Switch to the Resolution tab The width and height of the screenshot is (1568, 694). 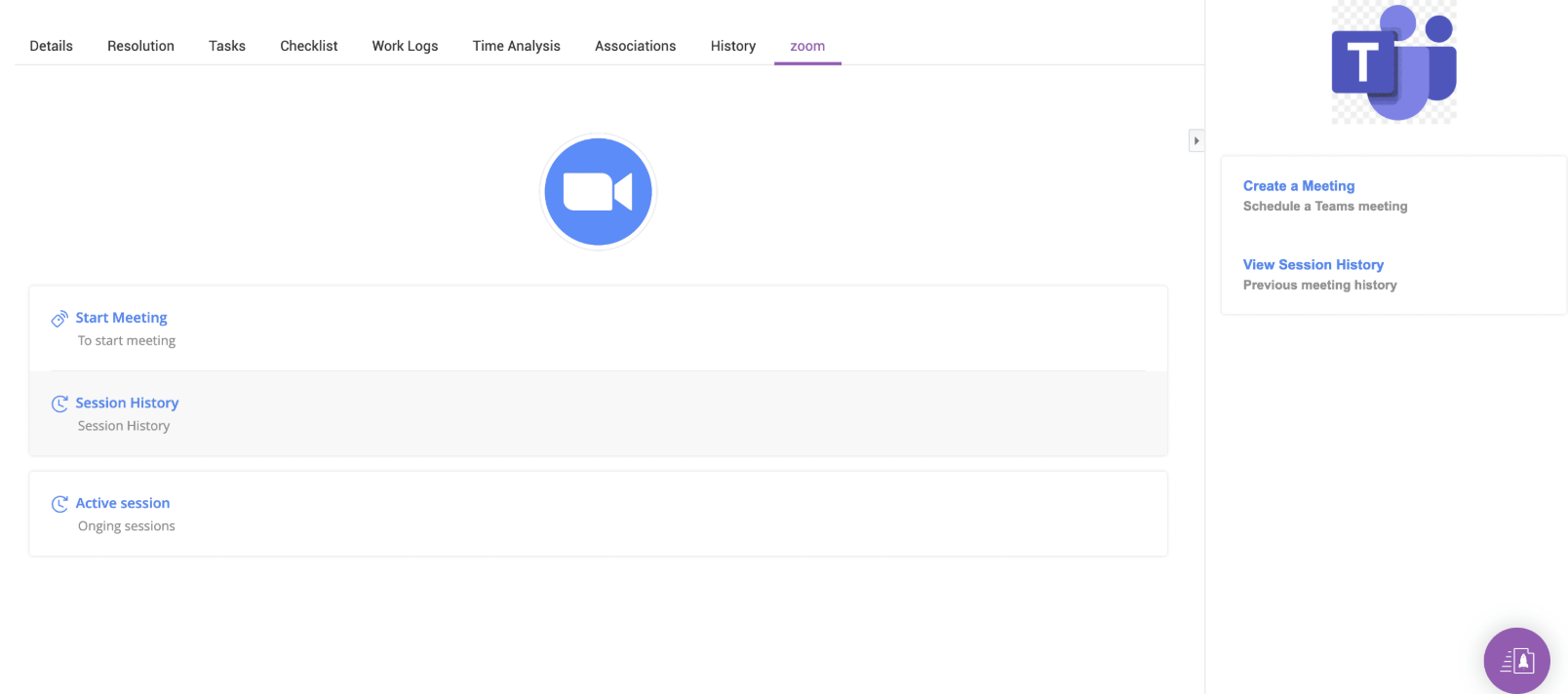click(140, 46)
